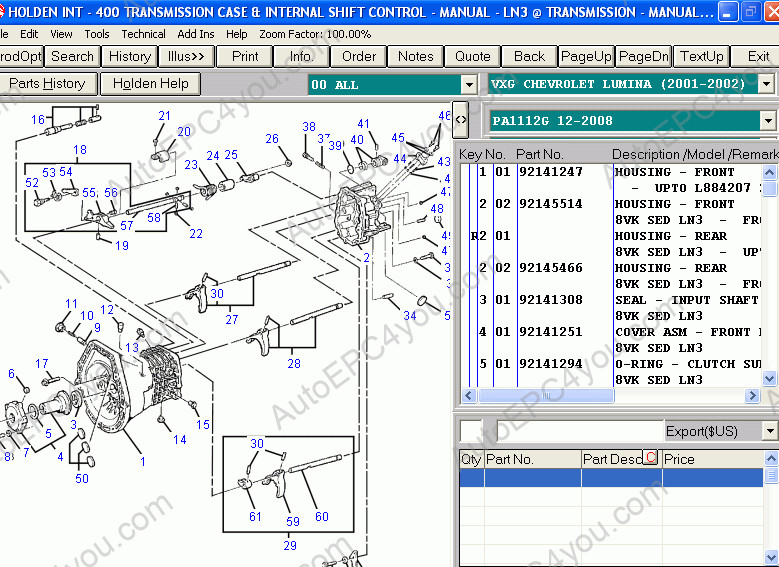
Task: Click the Info. button
Action: [302, 56]
